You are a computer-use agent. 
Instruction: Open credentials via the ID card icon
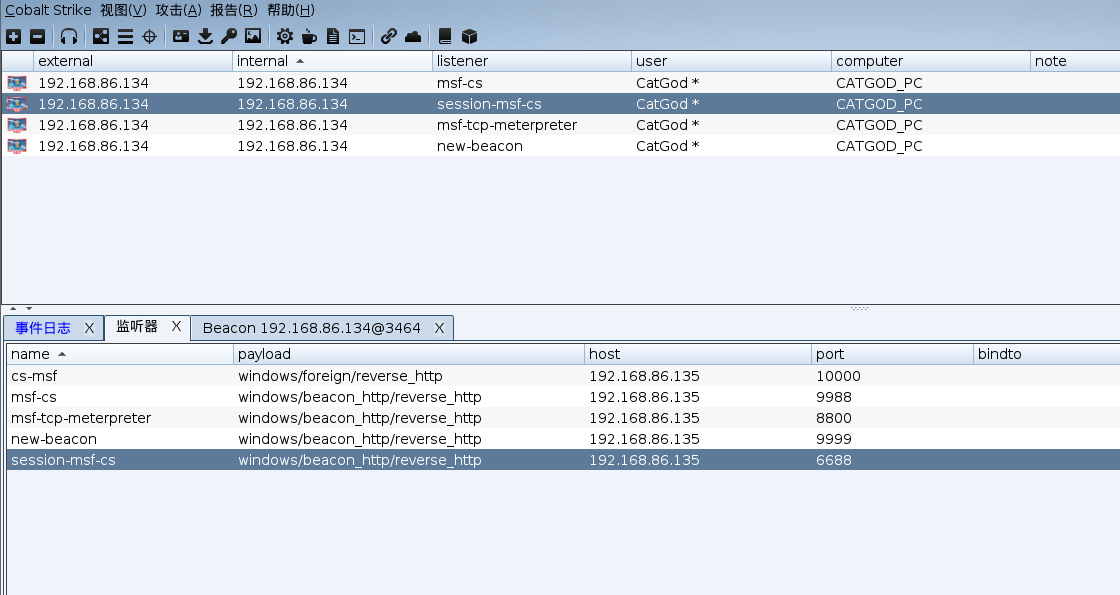point(181,36)
